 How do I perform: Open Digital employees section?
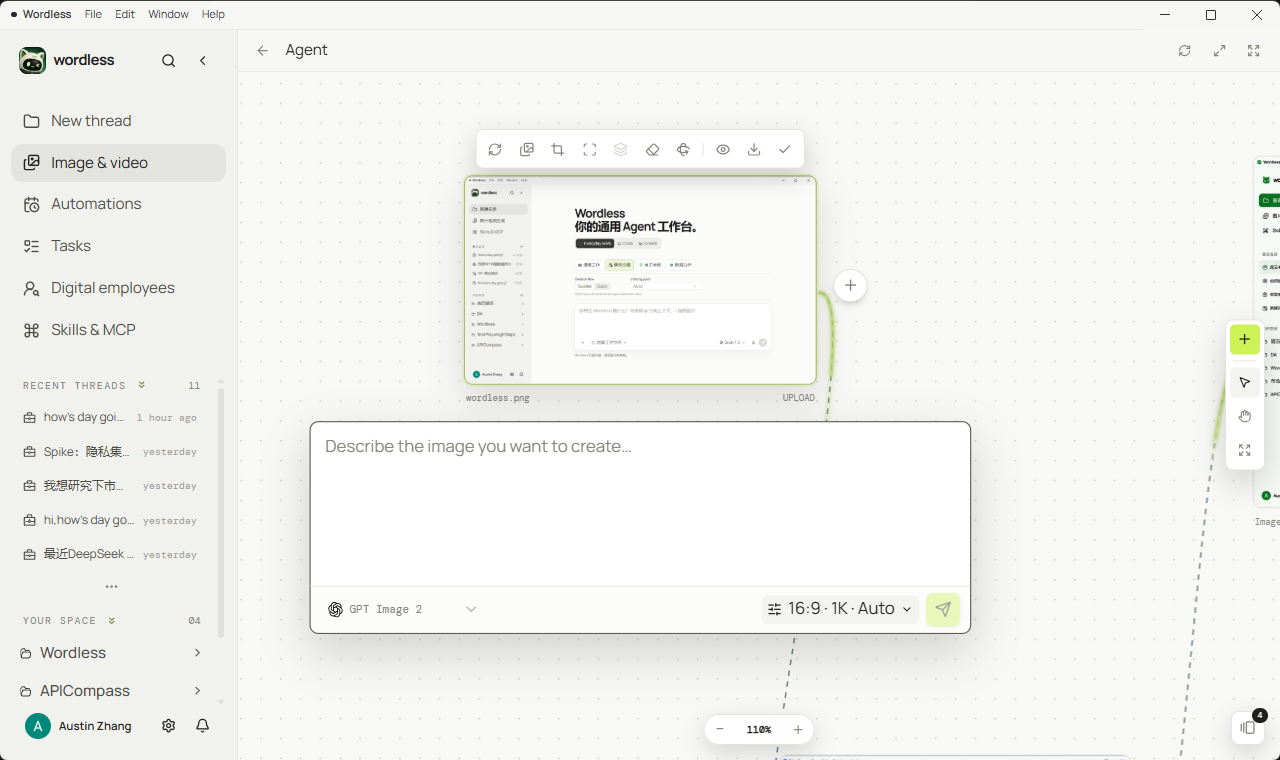118,288
